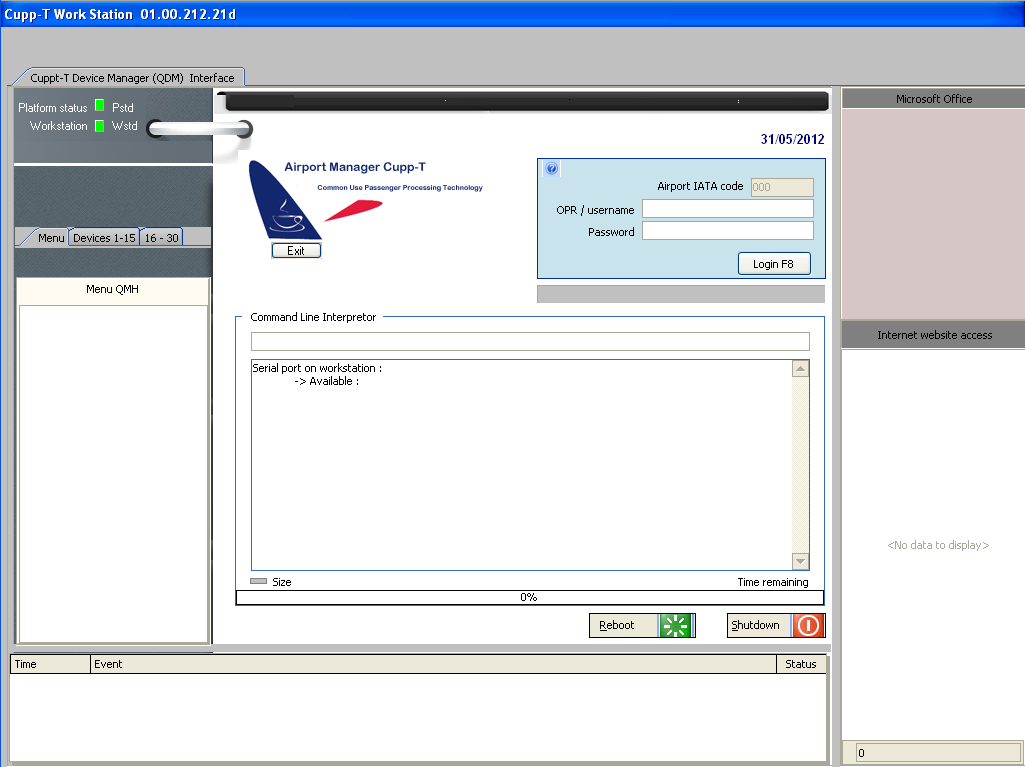Click into the Password field

(x=727, y=231)
